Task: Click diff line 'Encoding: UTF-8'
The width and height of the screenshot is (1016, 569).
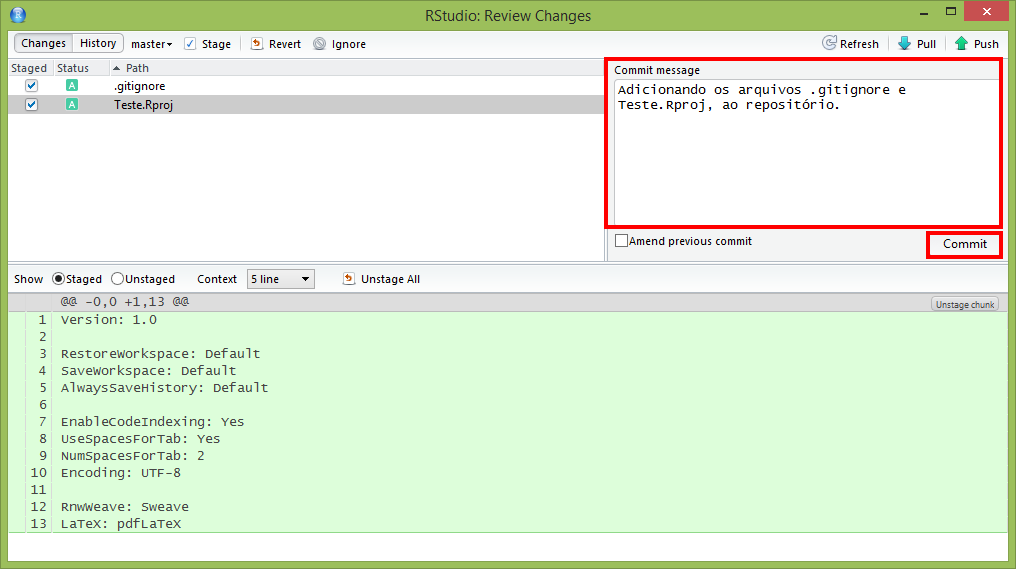Action: [121, 472]
